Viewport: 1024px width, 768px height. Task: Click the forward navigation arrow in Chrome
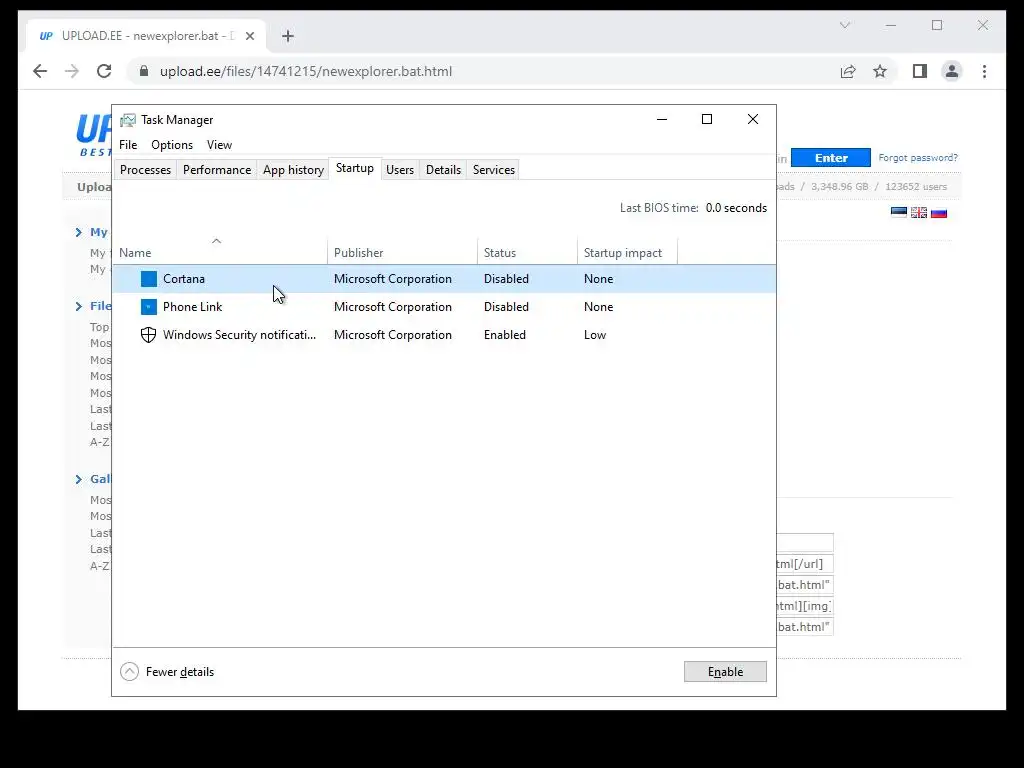click(72, 71)
